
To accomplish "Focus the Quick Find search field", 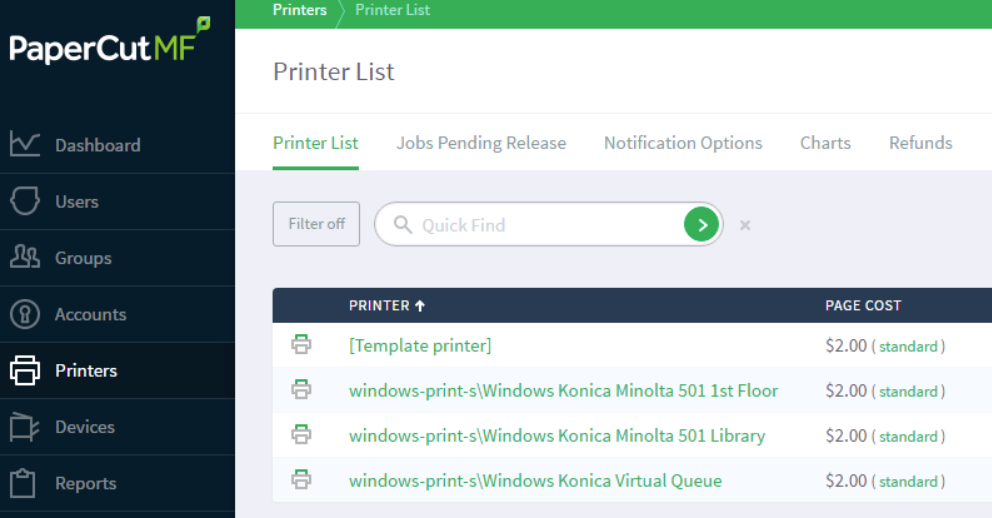I will [x=549, y=225].
